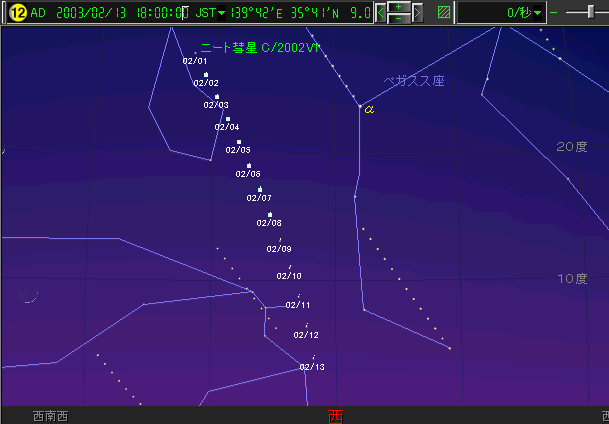
Task: Click the left arrow beside zoom buttons
Action: 380,13
